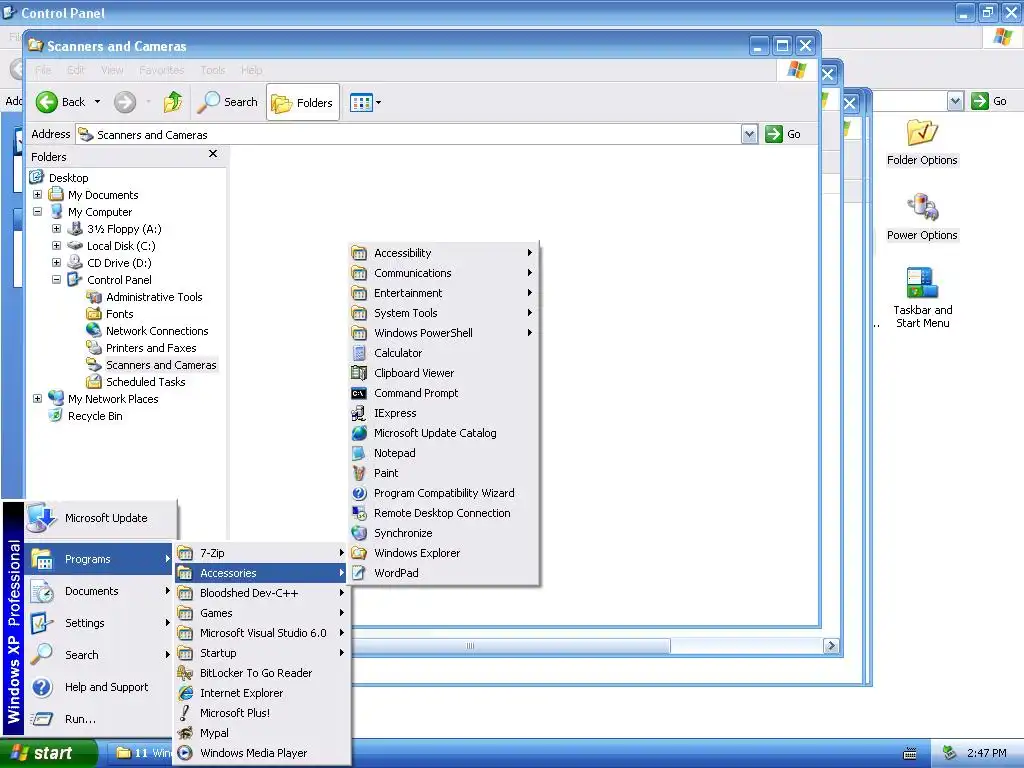Open the Views dropdown button
1024x768 pixels.
pyautogui.click(x=365, y=103)
